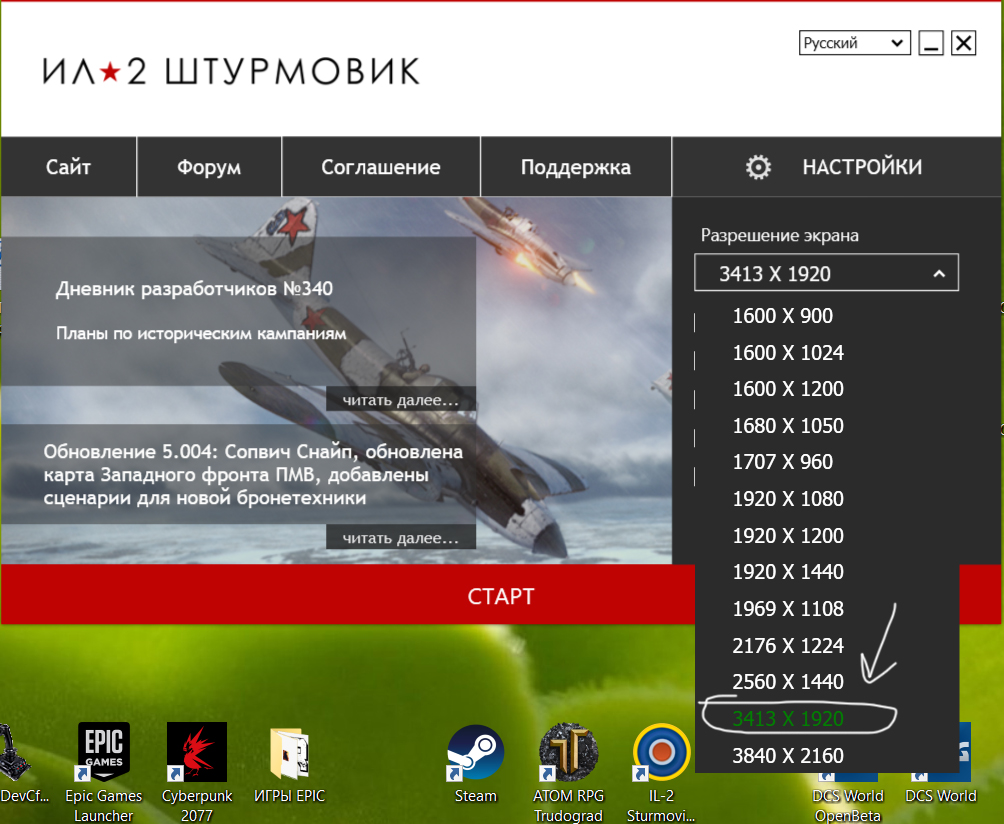Read more about Дневник разработчиков №340
This screenshot has width=1004, height=824.
coord(401,400)
